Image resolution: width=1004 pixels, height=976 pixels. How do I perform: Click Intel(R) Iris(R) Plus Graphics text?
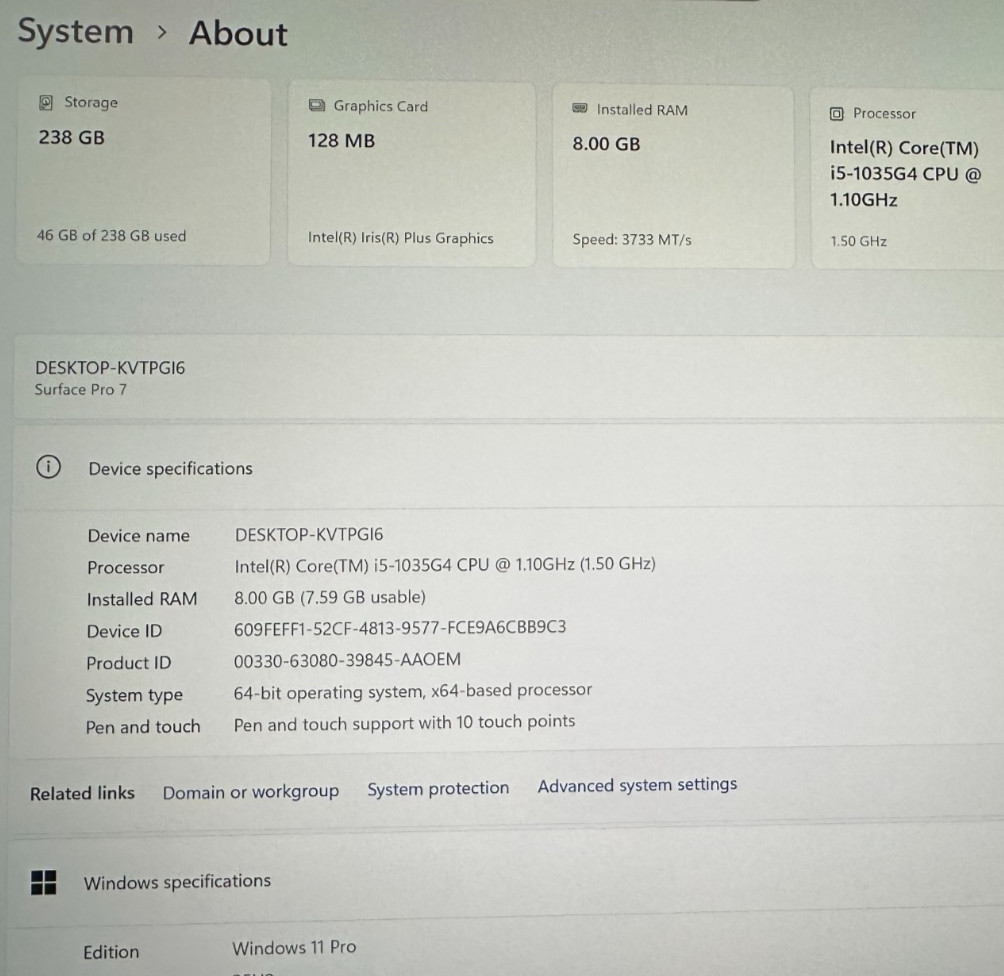coord(400,238)
